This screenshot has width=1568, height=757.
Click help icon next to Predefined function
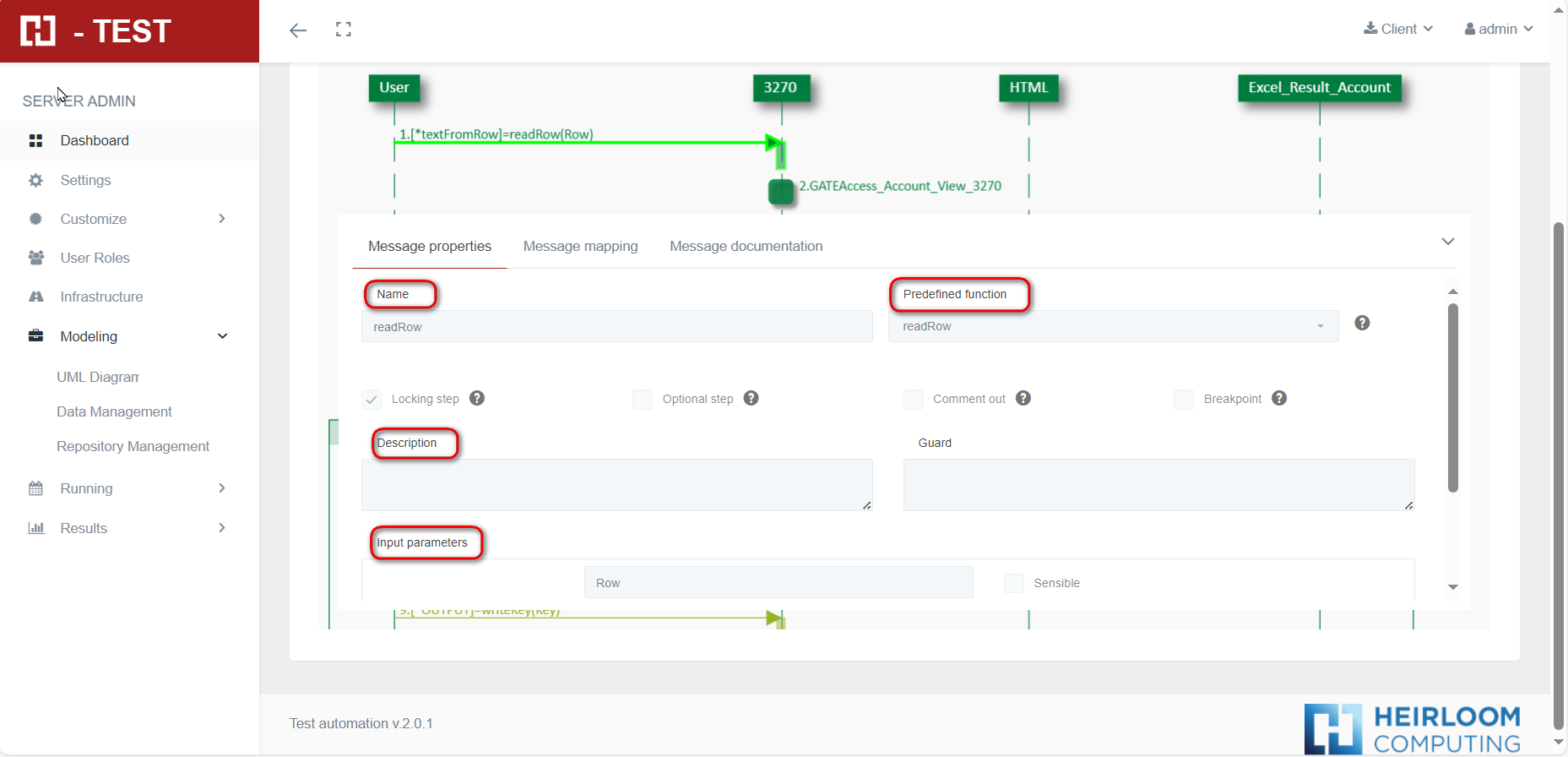tap(1362, 323)
